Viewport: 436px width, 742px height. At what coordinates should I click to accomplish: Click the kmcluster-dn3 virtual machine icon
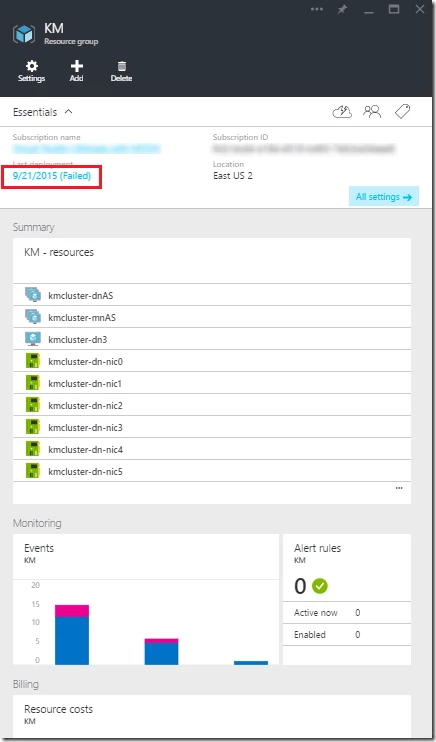(x=33, y=339)
